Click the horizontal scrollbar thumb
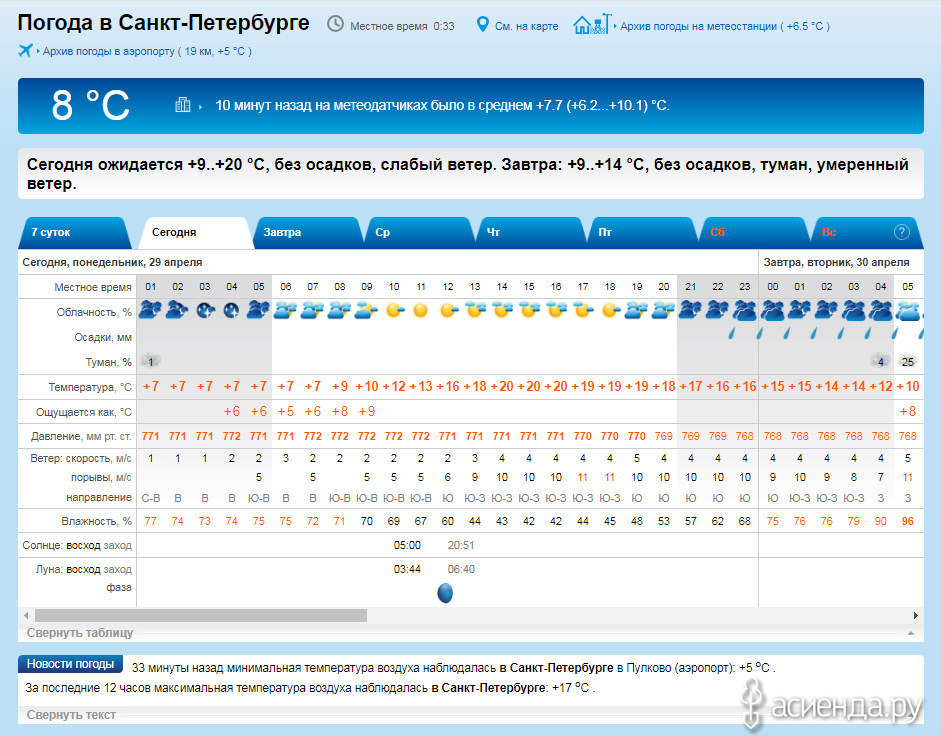The height and width of the screenshot is (735, 941). click(x=200, y=615)
